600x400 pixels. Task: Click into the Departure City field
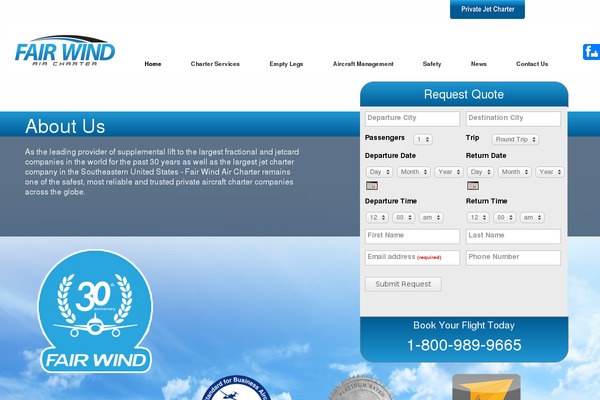point(412,119)
